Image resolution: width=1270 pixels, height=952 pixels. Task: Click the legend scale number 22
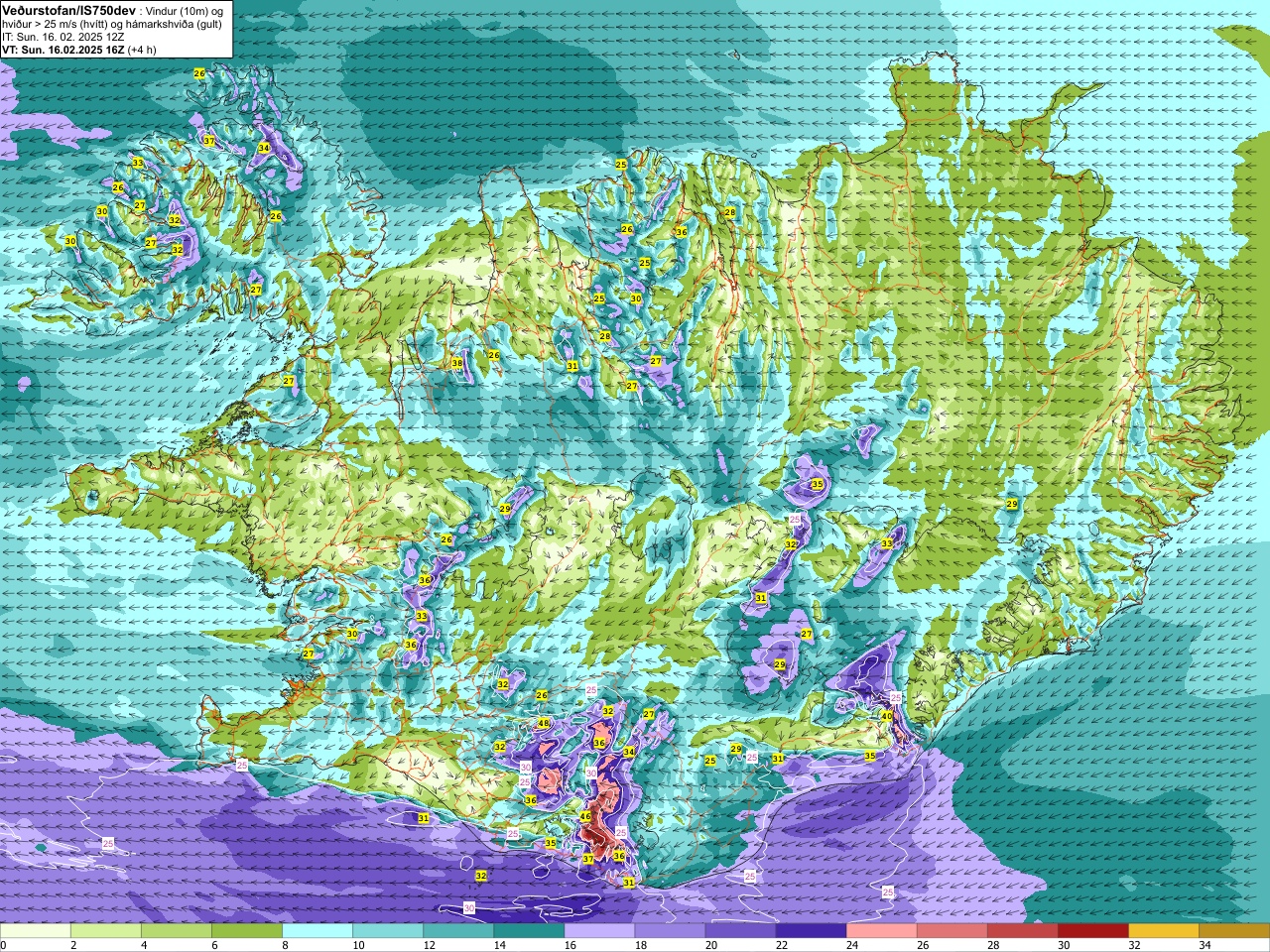(781, 945)
